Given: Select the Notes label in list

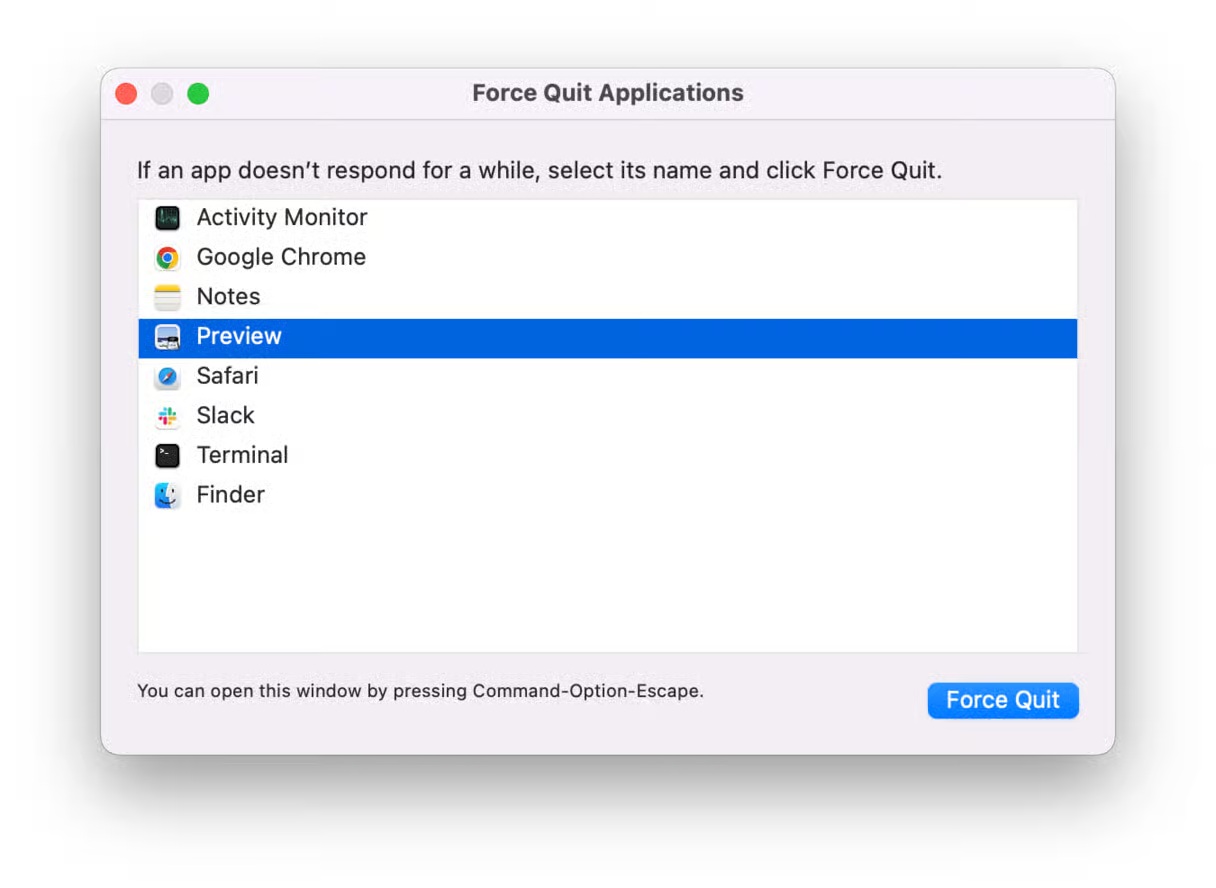Looking at the screenshot, I should (x=228, y=297).
